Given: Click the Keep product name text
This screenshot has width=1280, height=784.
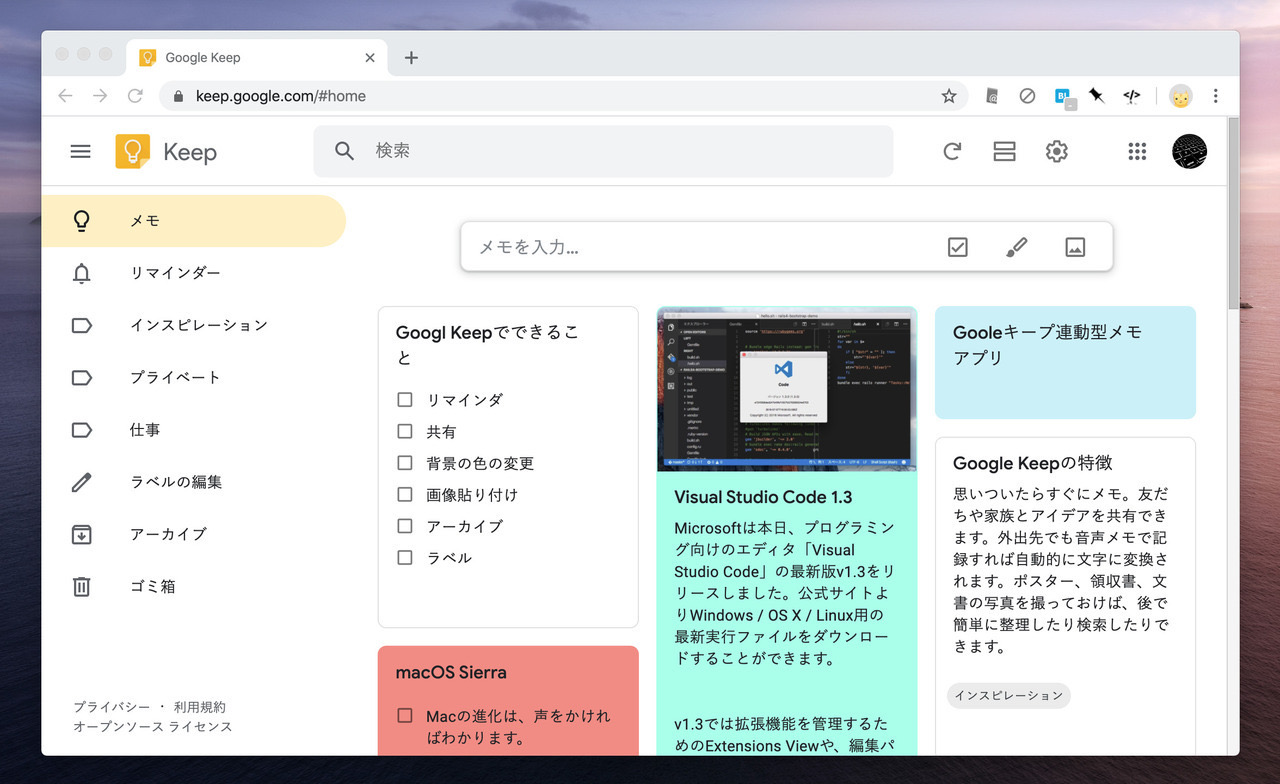Looking at the screenshot, I should point(190,152).
